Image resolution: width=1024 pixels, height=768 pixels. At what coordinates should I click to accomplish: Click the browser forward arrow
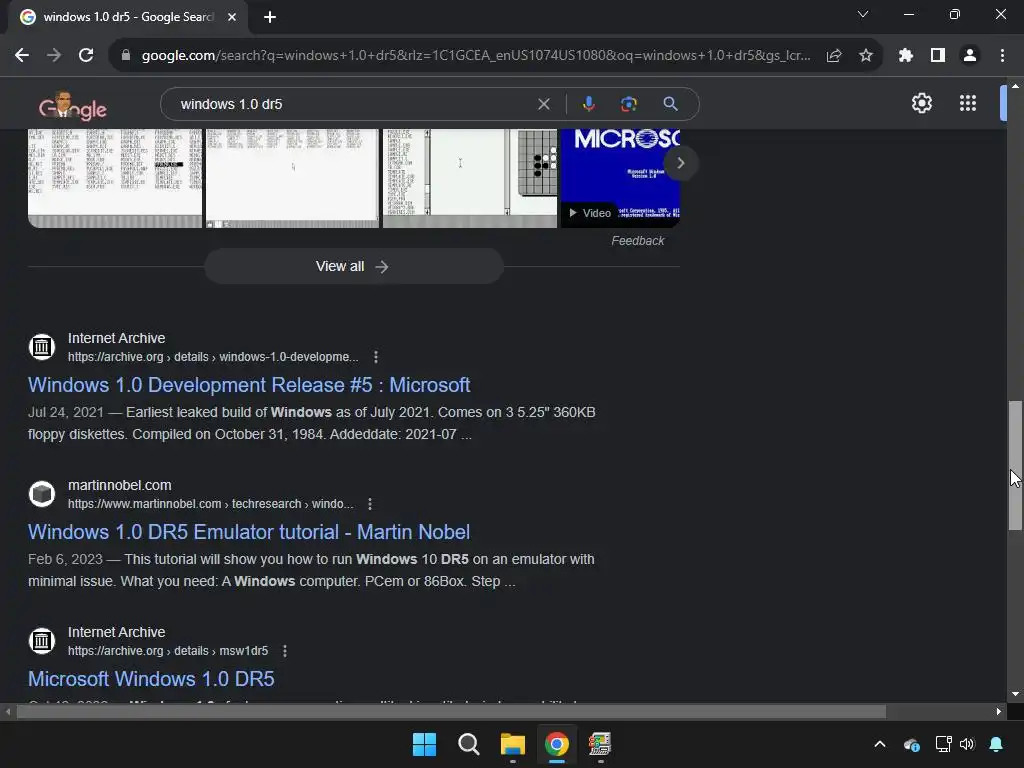(54, 56)
